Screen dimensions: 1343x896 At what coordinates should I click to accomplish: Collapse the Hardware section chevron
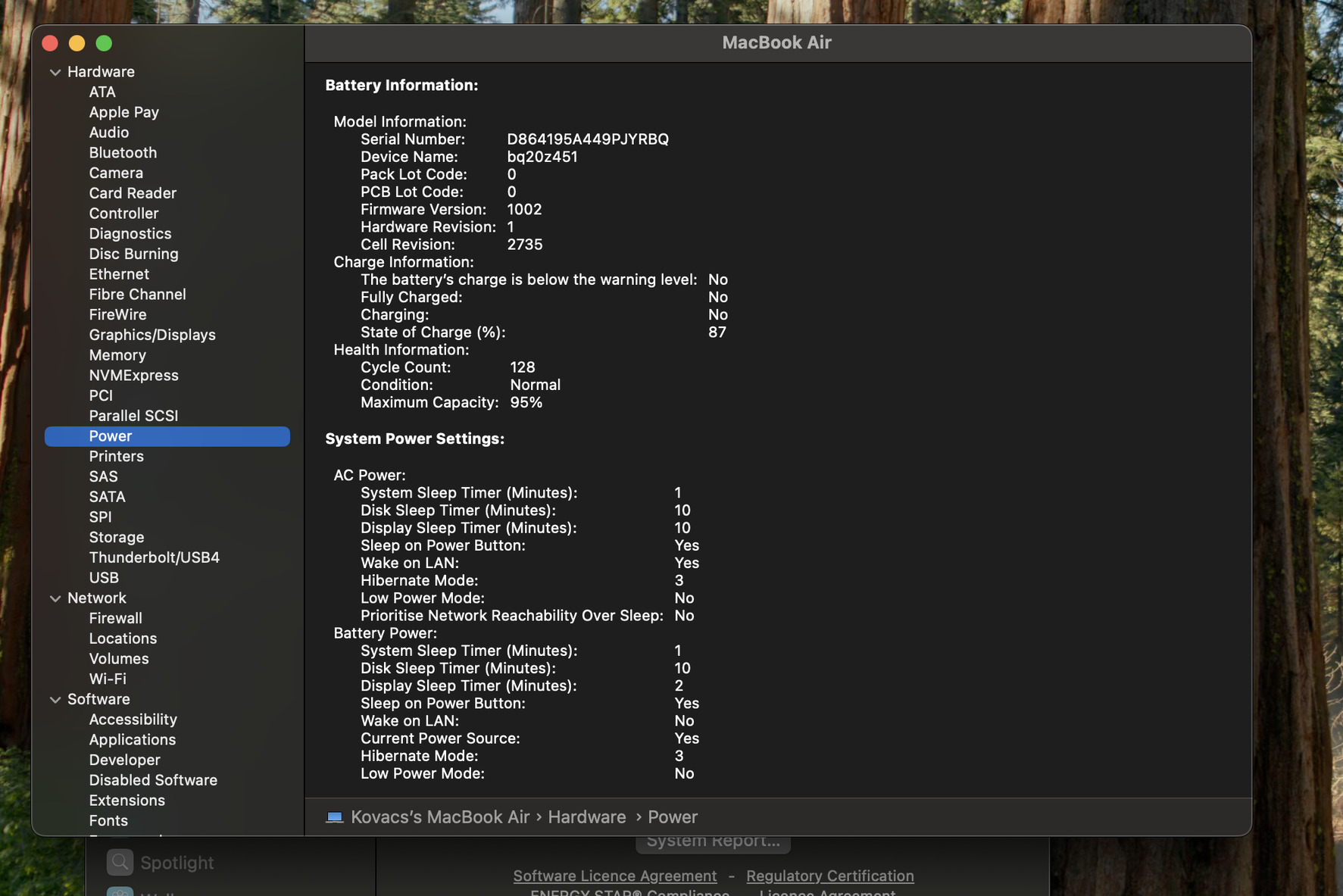pyautogui.click(x=55, y=72)
